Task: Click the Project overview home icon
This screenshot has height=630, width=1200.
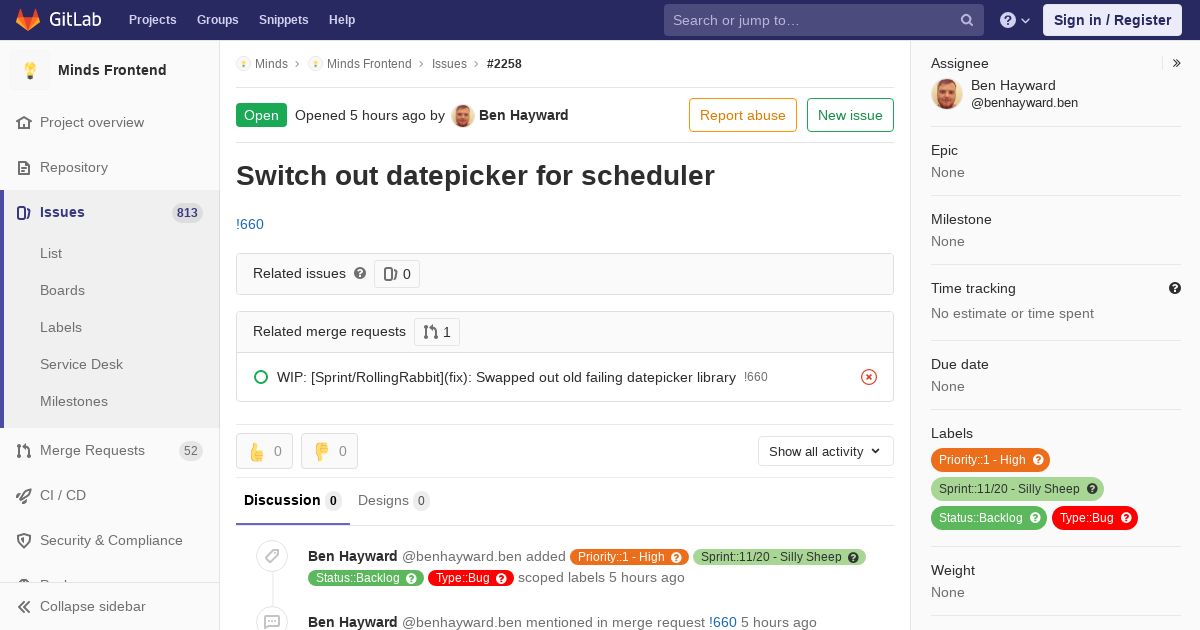Action: tap(24, 123)
